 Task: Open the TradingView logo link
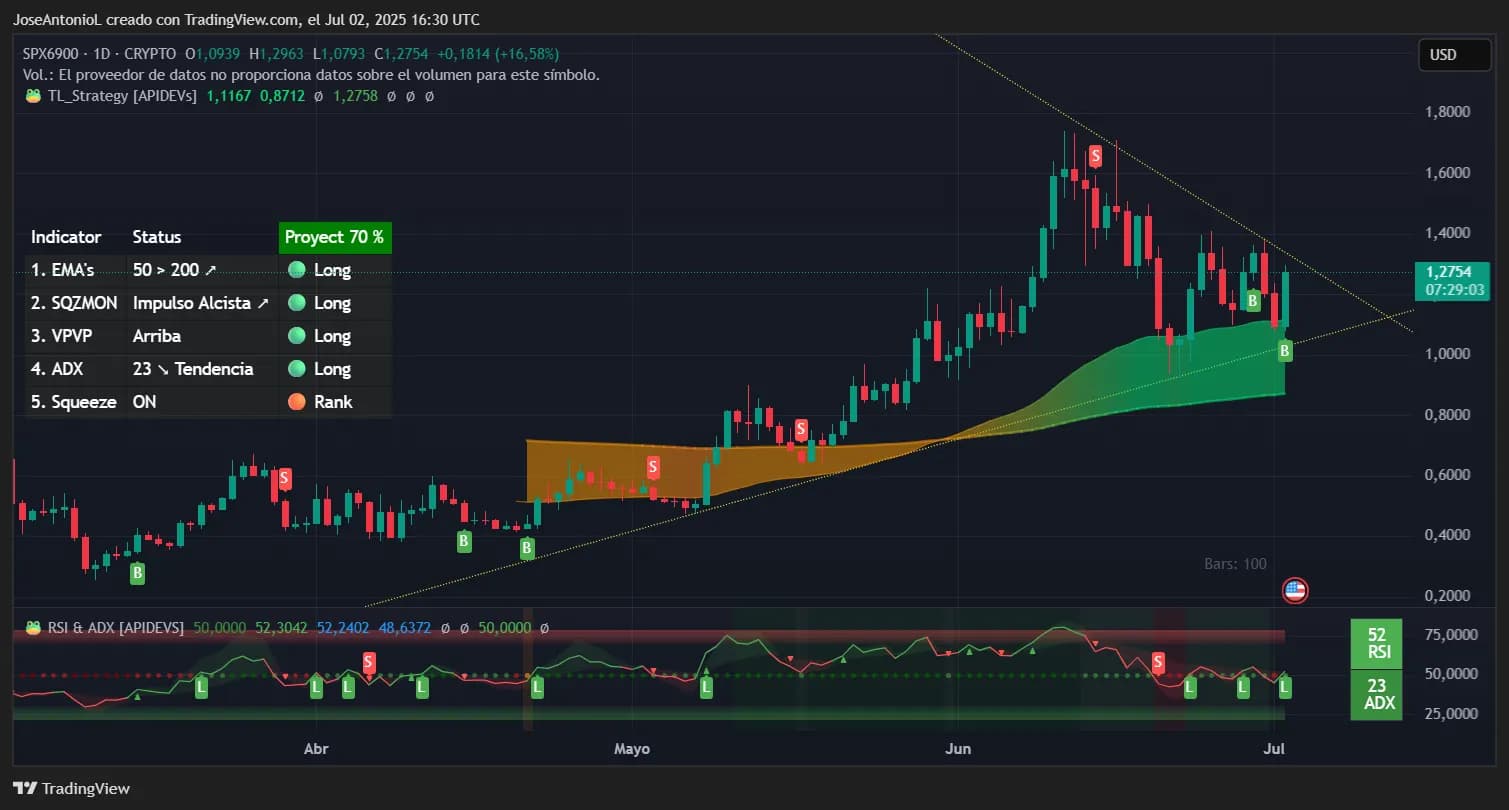pyautogui.click(x=71, y=788)
